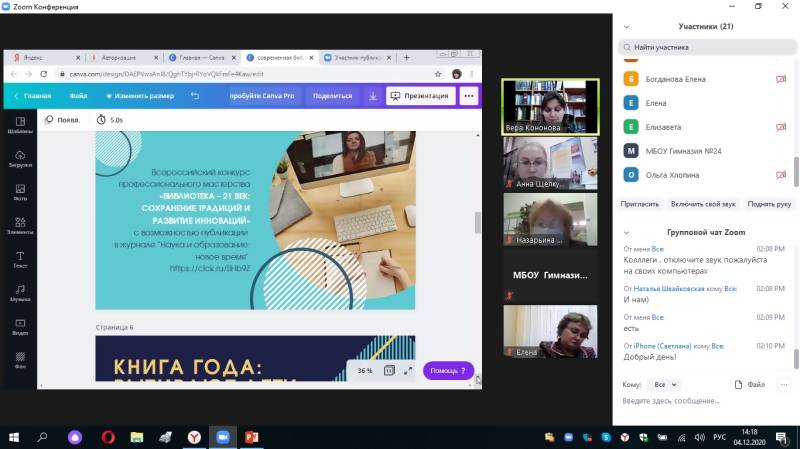
Task: Toggle raised hand with Поднять руку
Action: coord(769,204)
